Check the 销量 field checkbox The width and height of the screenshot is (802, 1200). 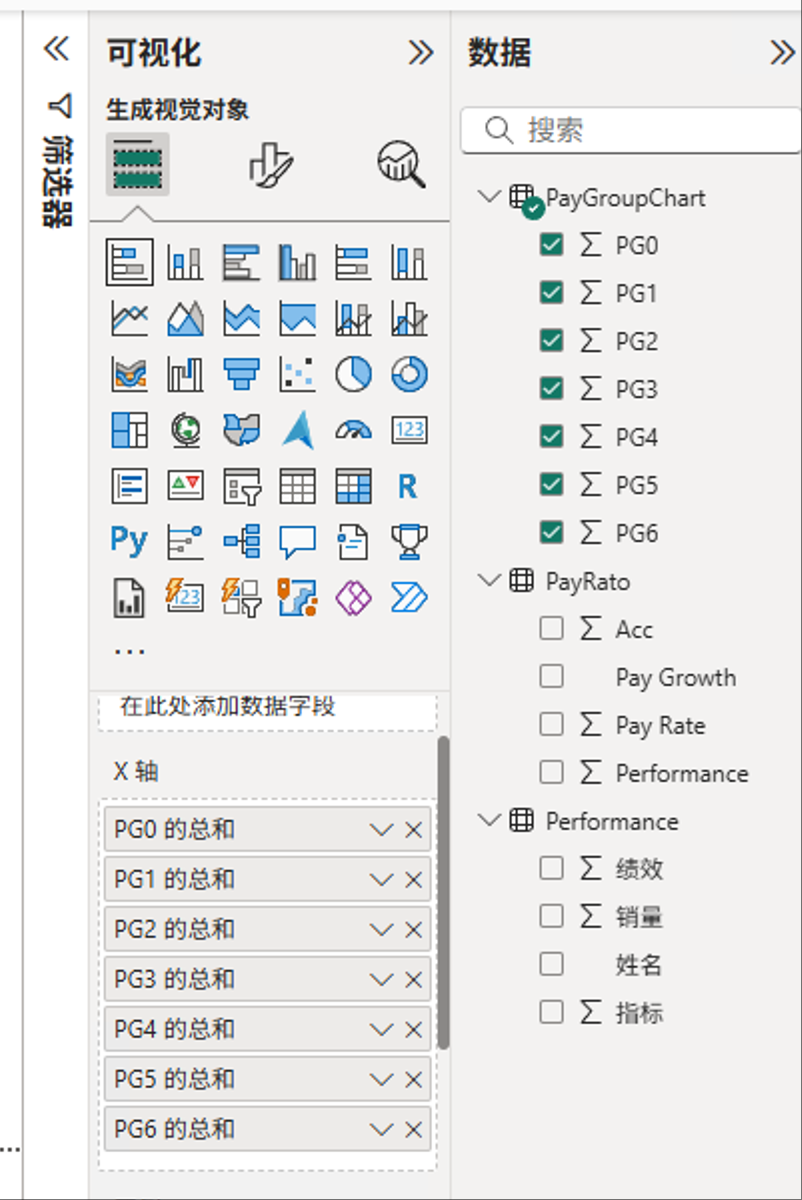(x=551, y=916)
